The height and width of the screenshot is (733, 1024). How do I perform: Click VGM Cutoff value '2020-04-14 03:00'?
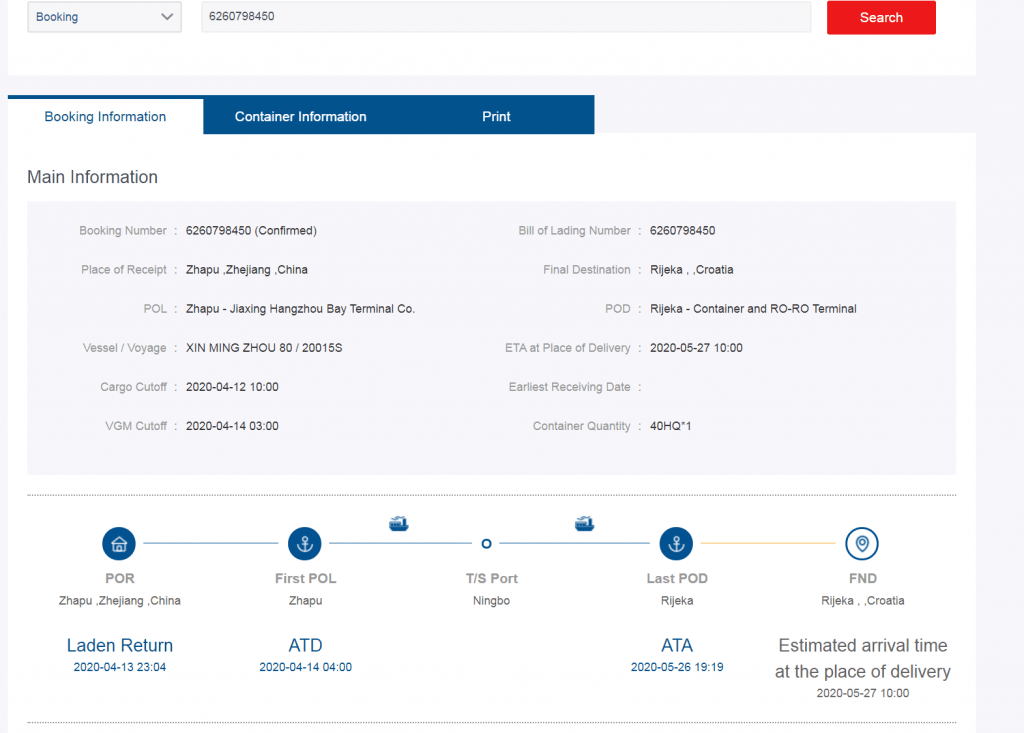[x=232, y=426]
